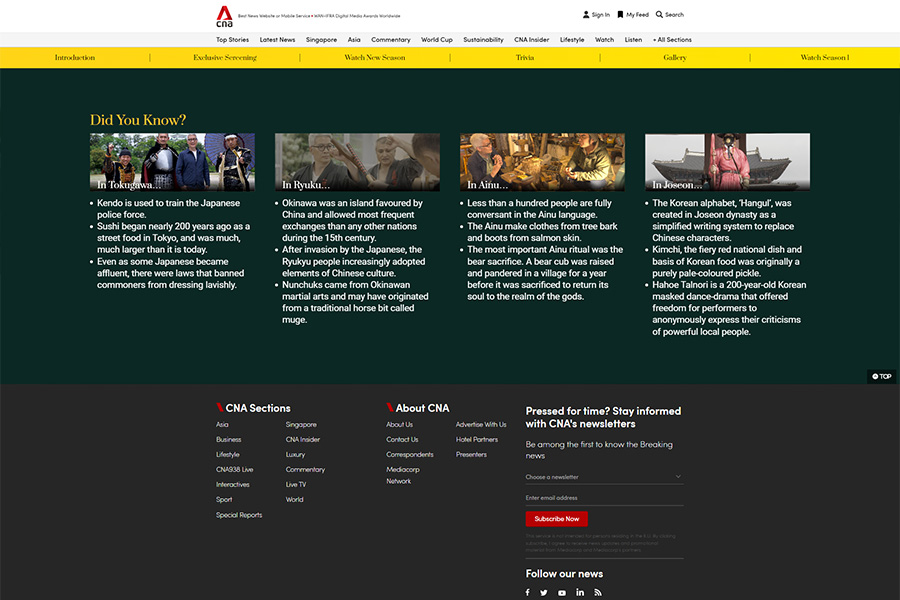Click the 'Follow our news' heading
Screen dimensions: 900x600
point(564,574)
